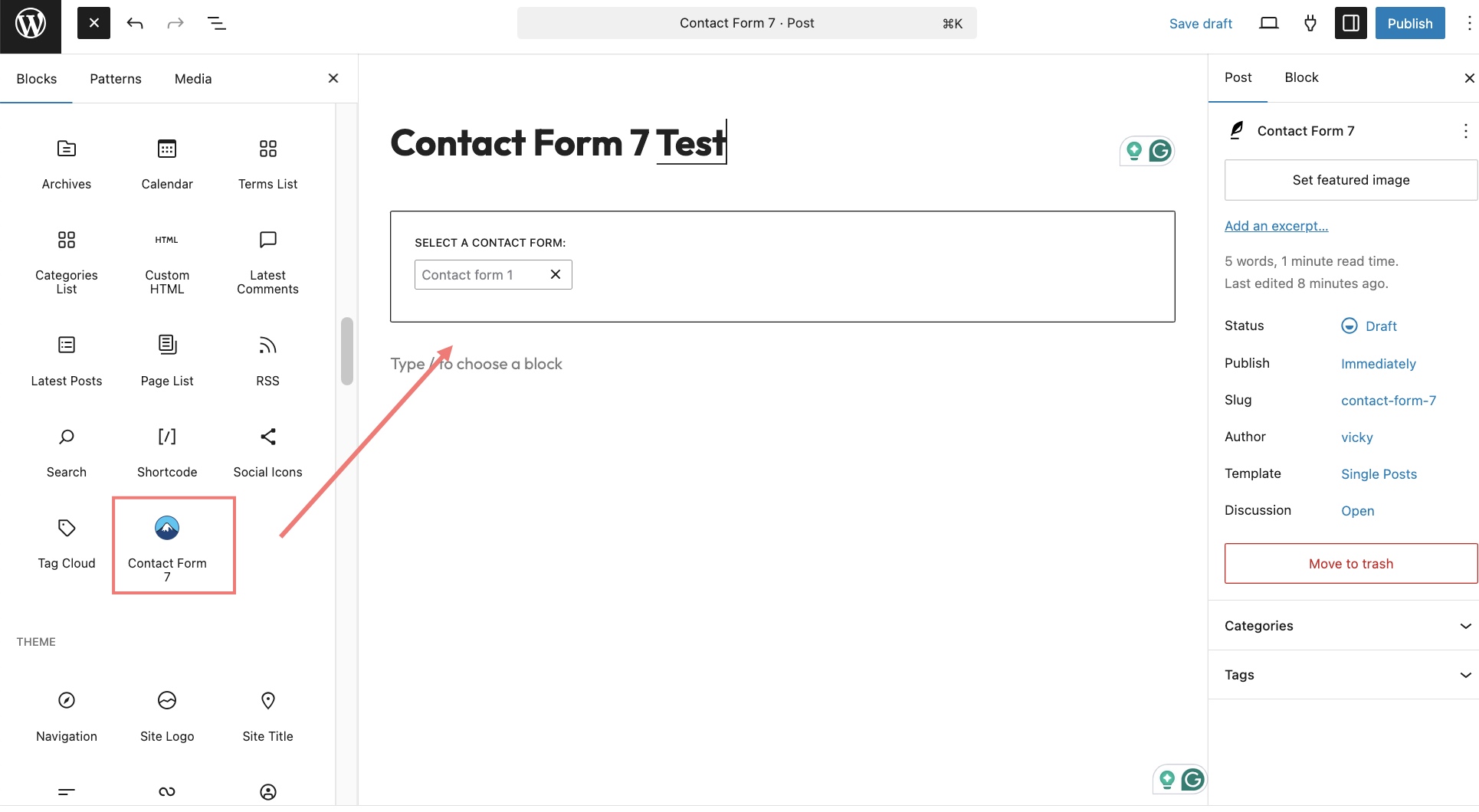Click the Publish button
This screenshot has width=1479, height=812.
point(1410,24)
